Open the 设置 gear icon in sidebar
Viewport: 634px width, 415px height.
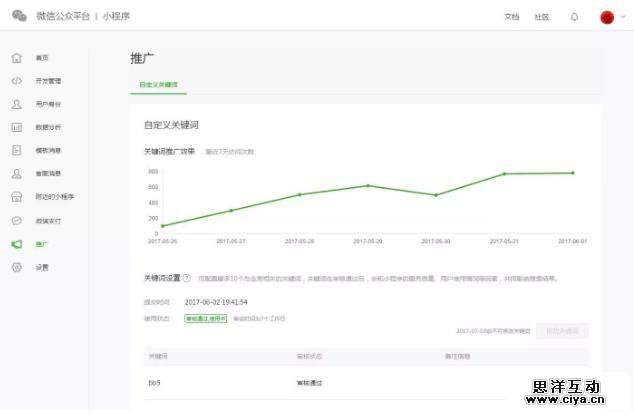pos(16,267)
